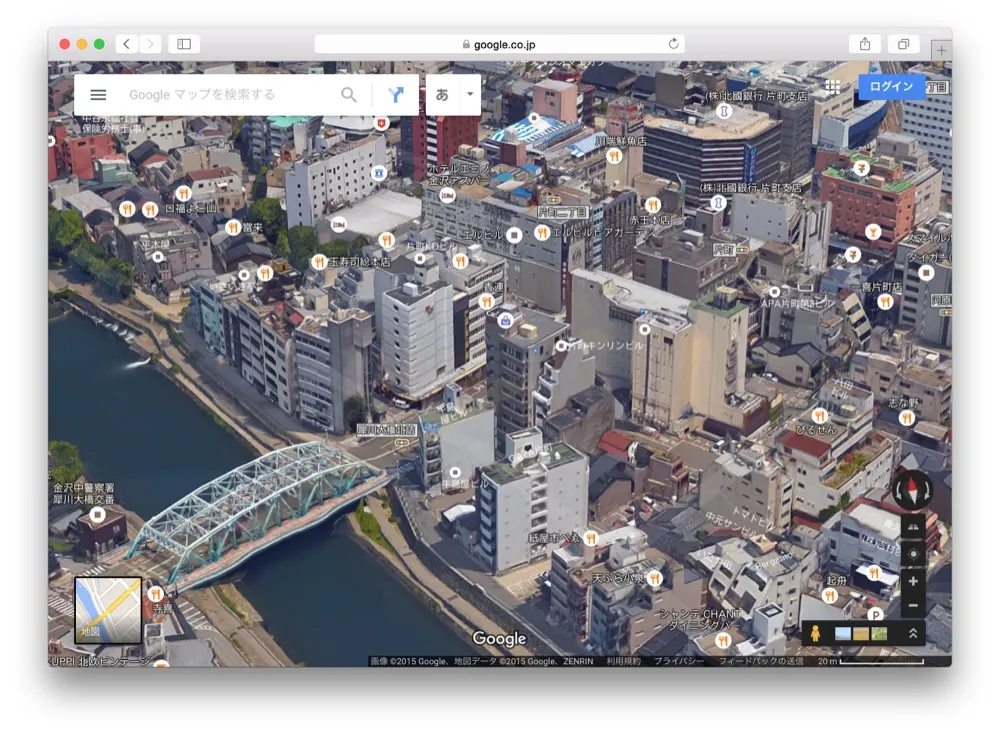The image size is (1000, 736).
Task: Collapse the imagery carousel with the chevron
Action: coord(912,633)
